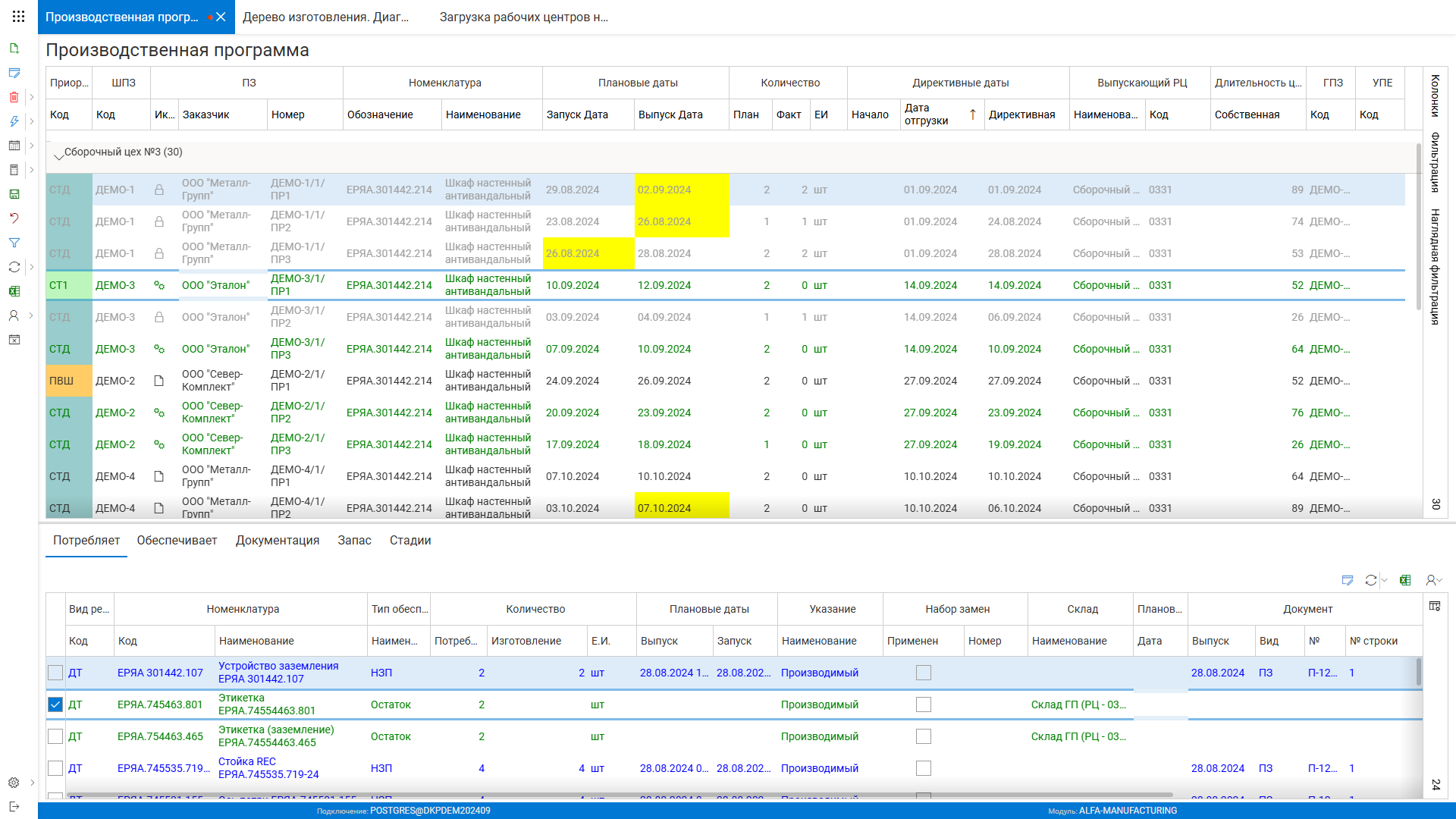Screen dimensions: 1456x819
Task: Toggle Применен checkbox in Стойка REC row
Action: (x=923, y=768)
